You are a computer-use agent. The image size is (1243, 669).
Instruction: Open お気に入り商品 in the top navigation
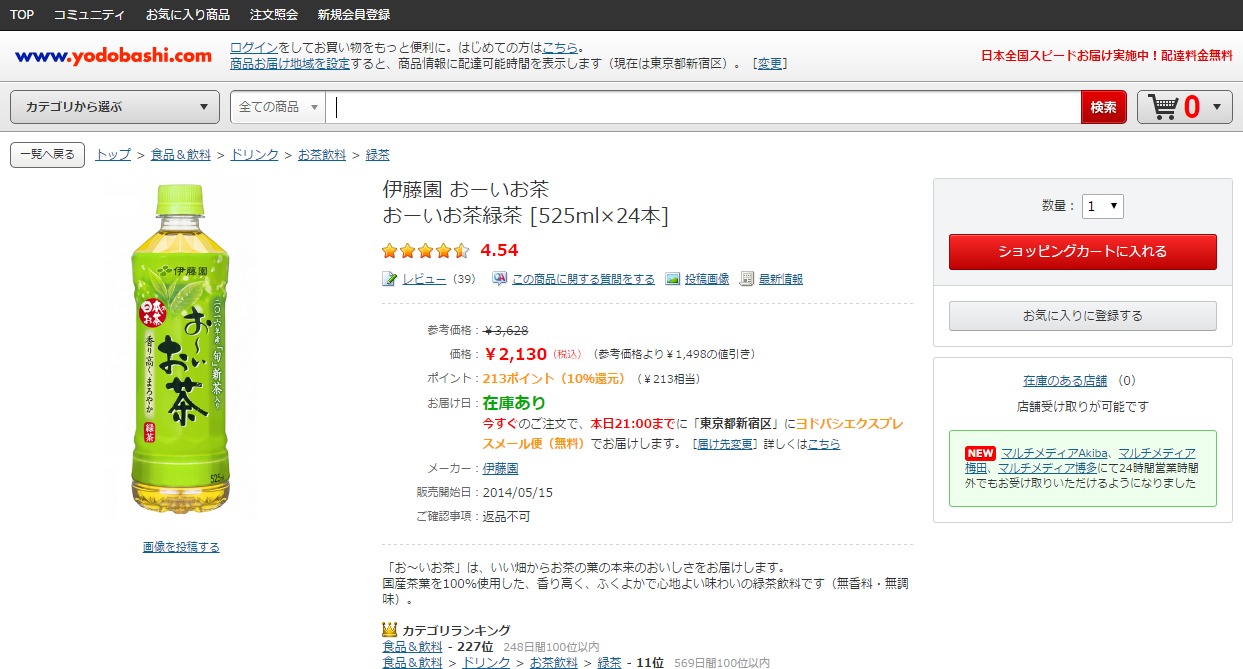[188, 15]
